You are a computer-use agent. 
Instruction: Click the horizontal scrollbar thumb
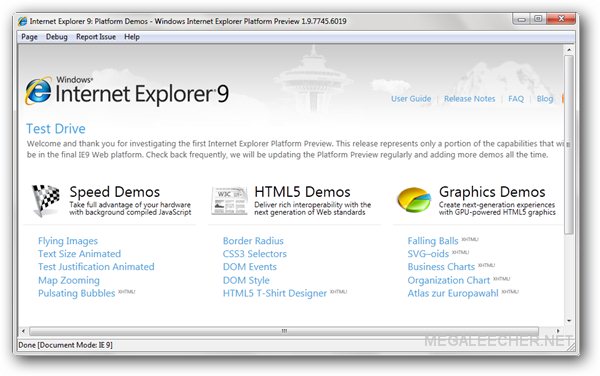point(284,331)
